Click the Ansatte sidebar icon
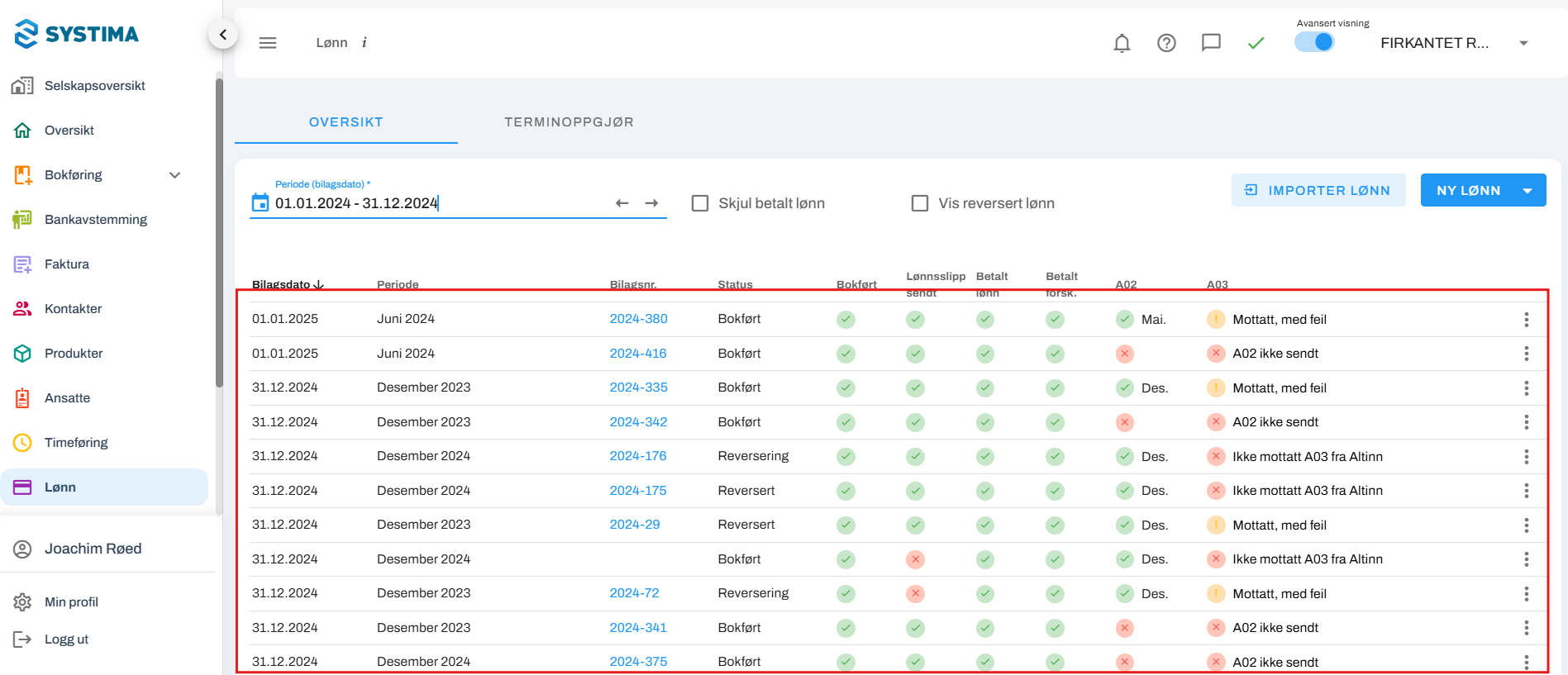1568x675 pixels. [22, 398]
